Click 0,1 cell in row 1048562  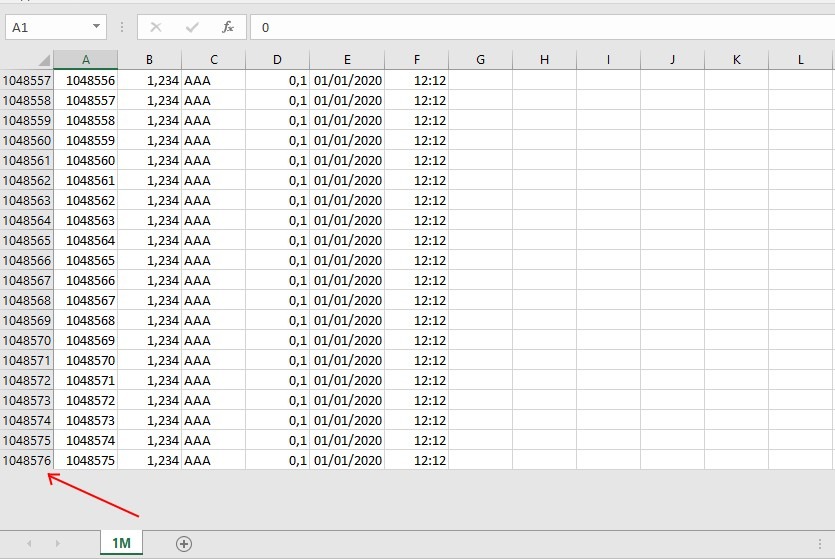(x=277, y=180)
